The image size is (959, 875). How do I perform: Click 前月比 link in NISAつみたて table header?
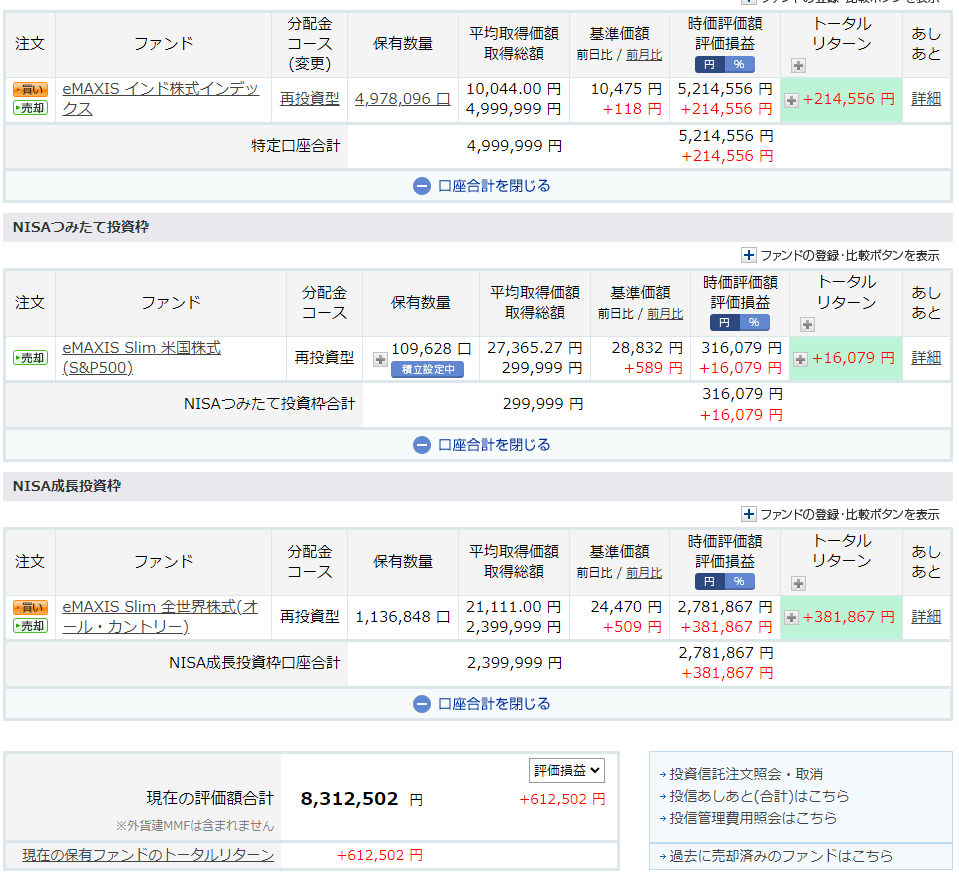(665, 314)
